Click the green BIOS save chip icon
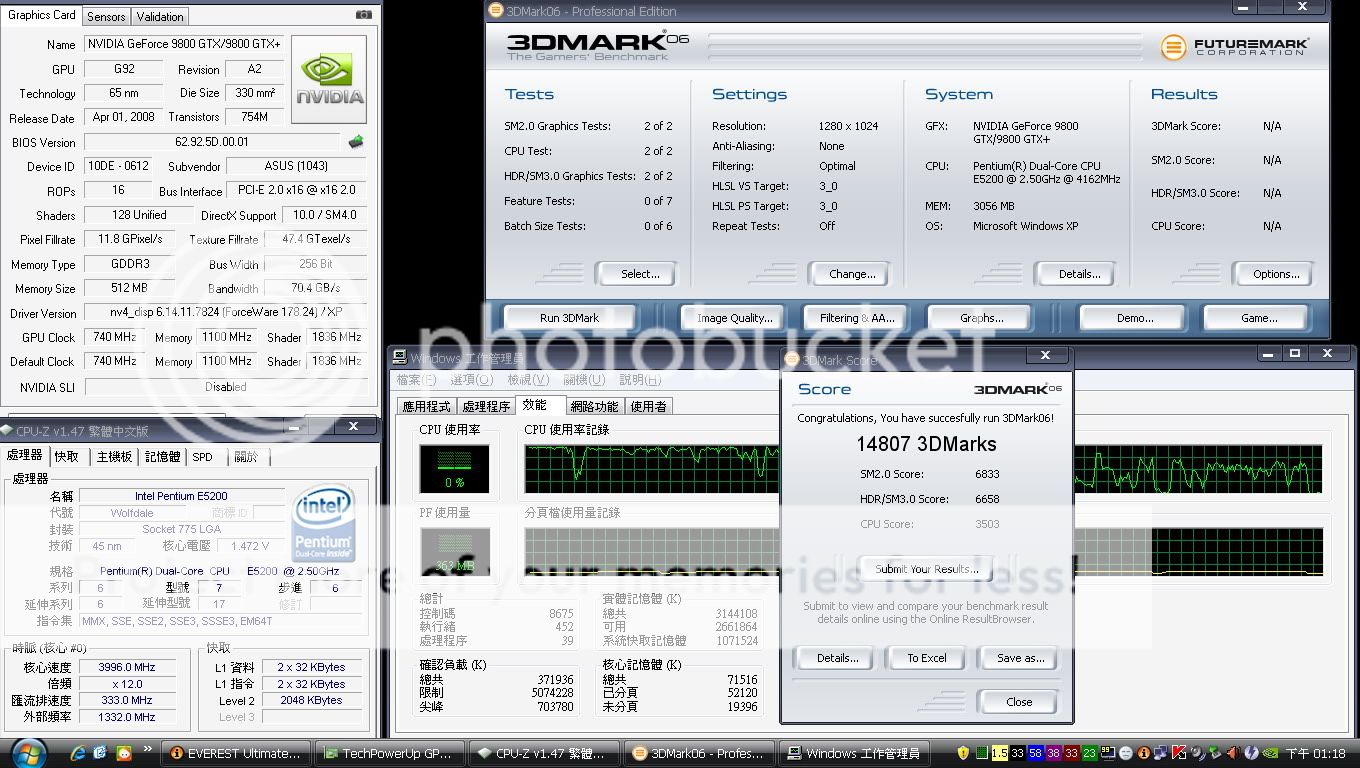Viewport: 1360px width, 768px height. [355, 142]
